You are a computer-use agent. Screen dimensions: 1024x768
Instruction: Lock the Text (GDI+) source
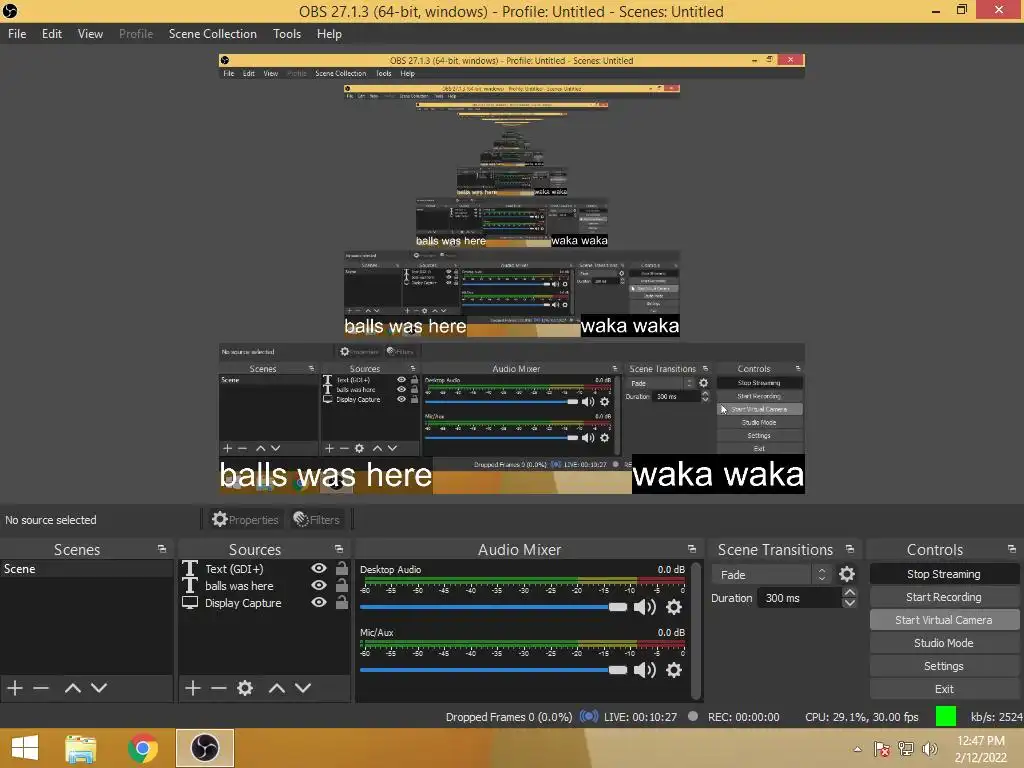[342, 568]
